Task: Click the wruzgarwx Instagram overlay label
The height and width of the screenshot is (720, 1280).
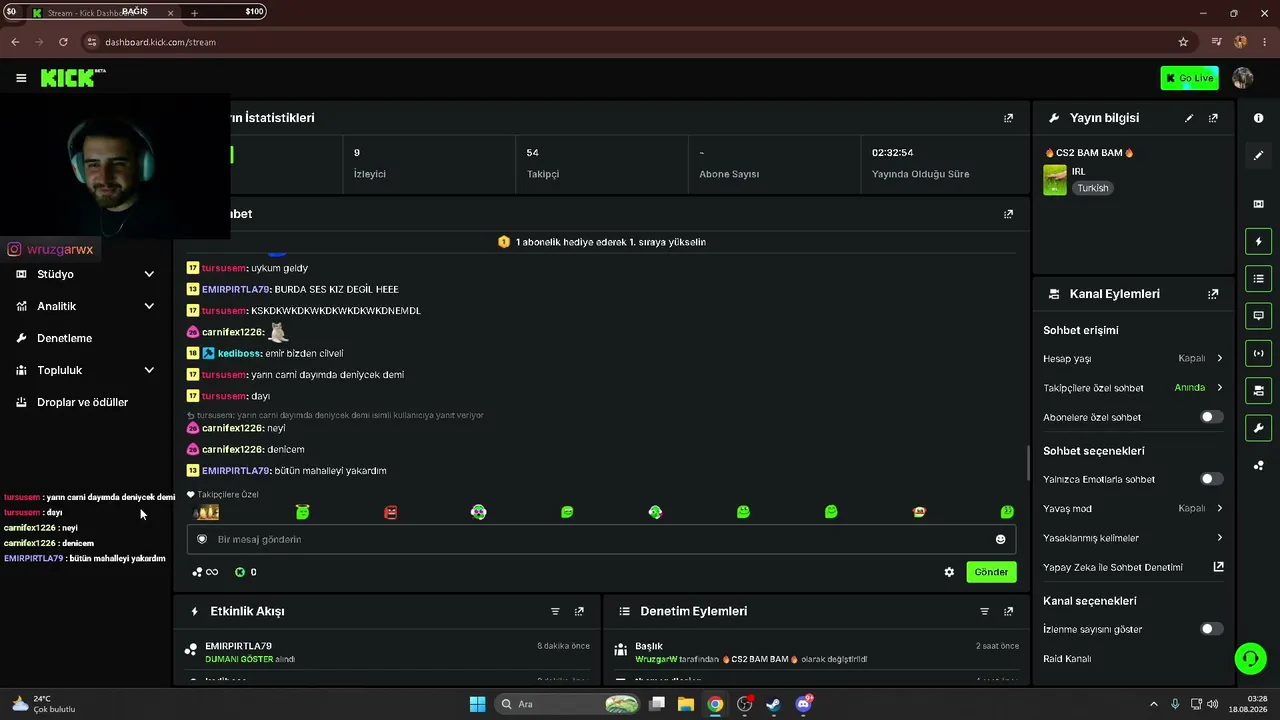Action: click(x=50, y=250)
